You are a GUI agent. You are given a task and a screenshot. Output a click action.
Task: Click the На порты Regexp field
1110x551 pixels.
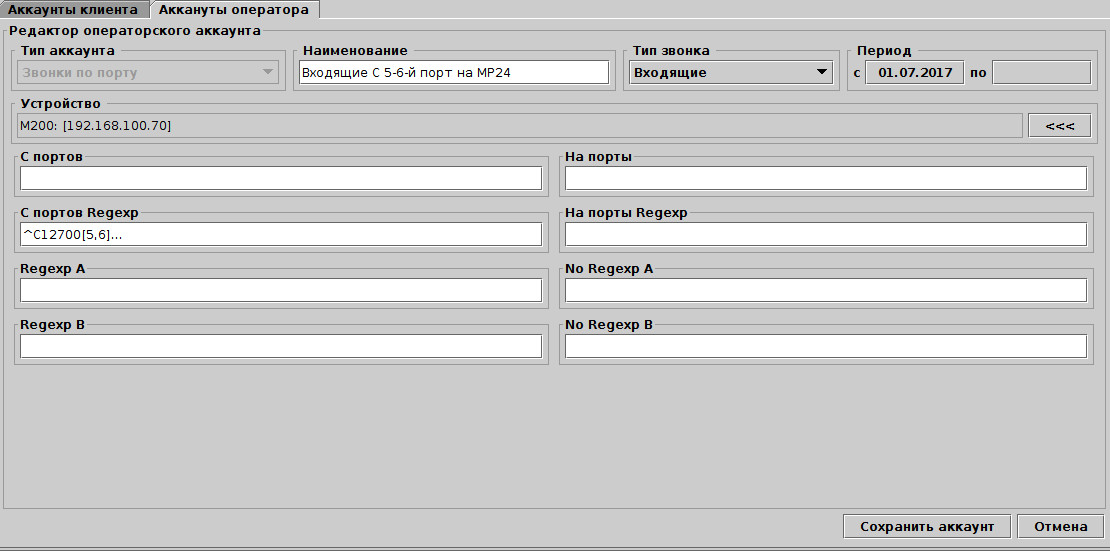point(825,234)
